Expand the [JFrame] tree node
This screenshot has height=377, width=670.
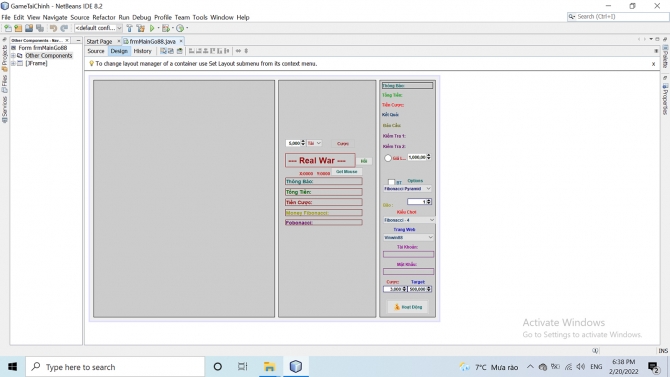pos(13,63)
